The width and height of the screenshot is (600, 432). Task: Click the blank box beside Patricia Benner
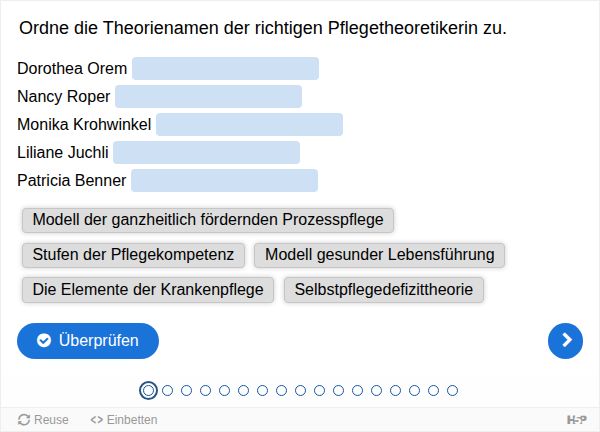(225, 180)
